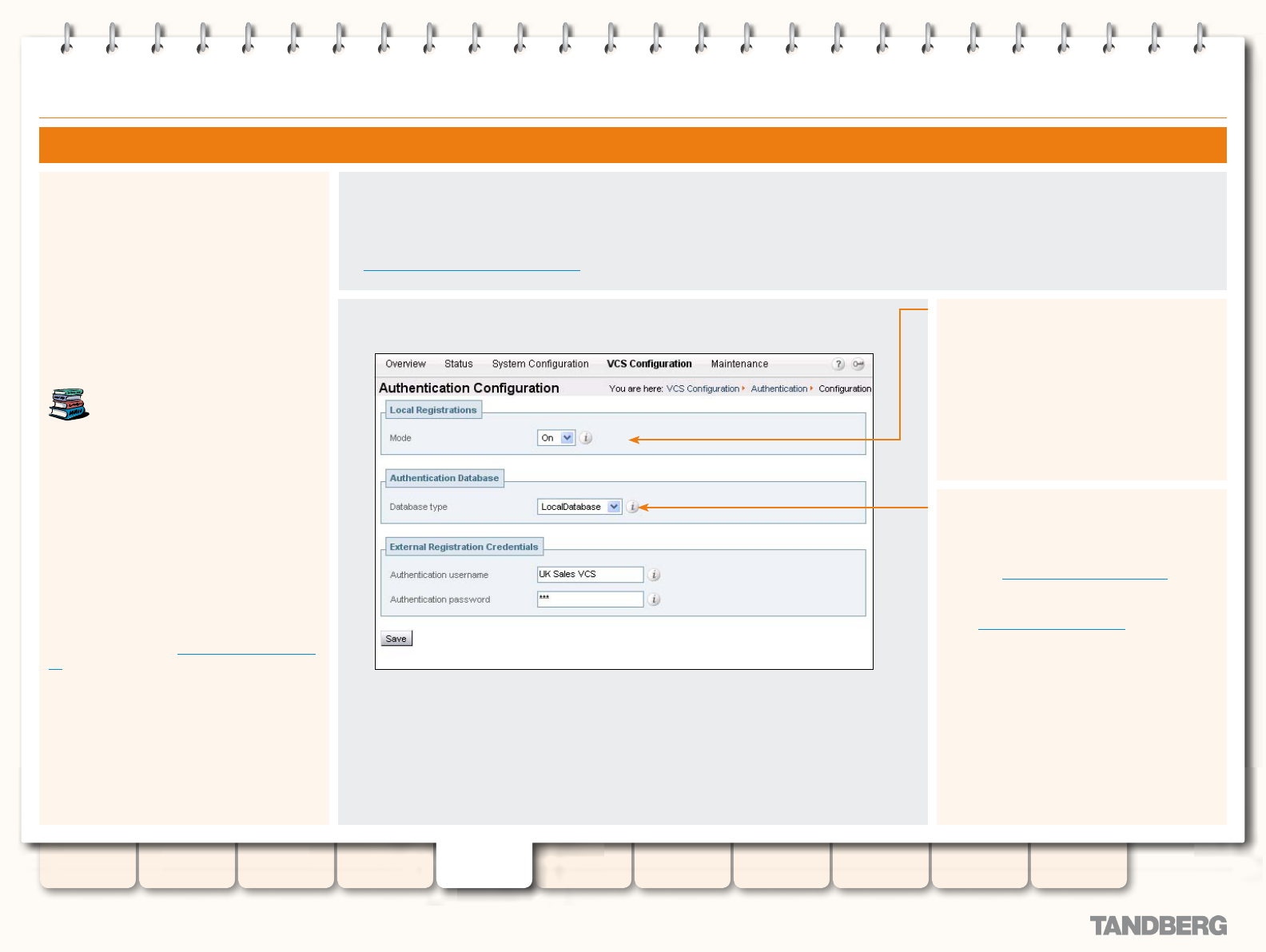Click the Authentication username label
Viewport: 1266px width, 952px height.
point(439,575)
